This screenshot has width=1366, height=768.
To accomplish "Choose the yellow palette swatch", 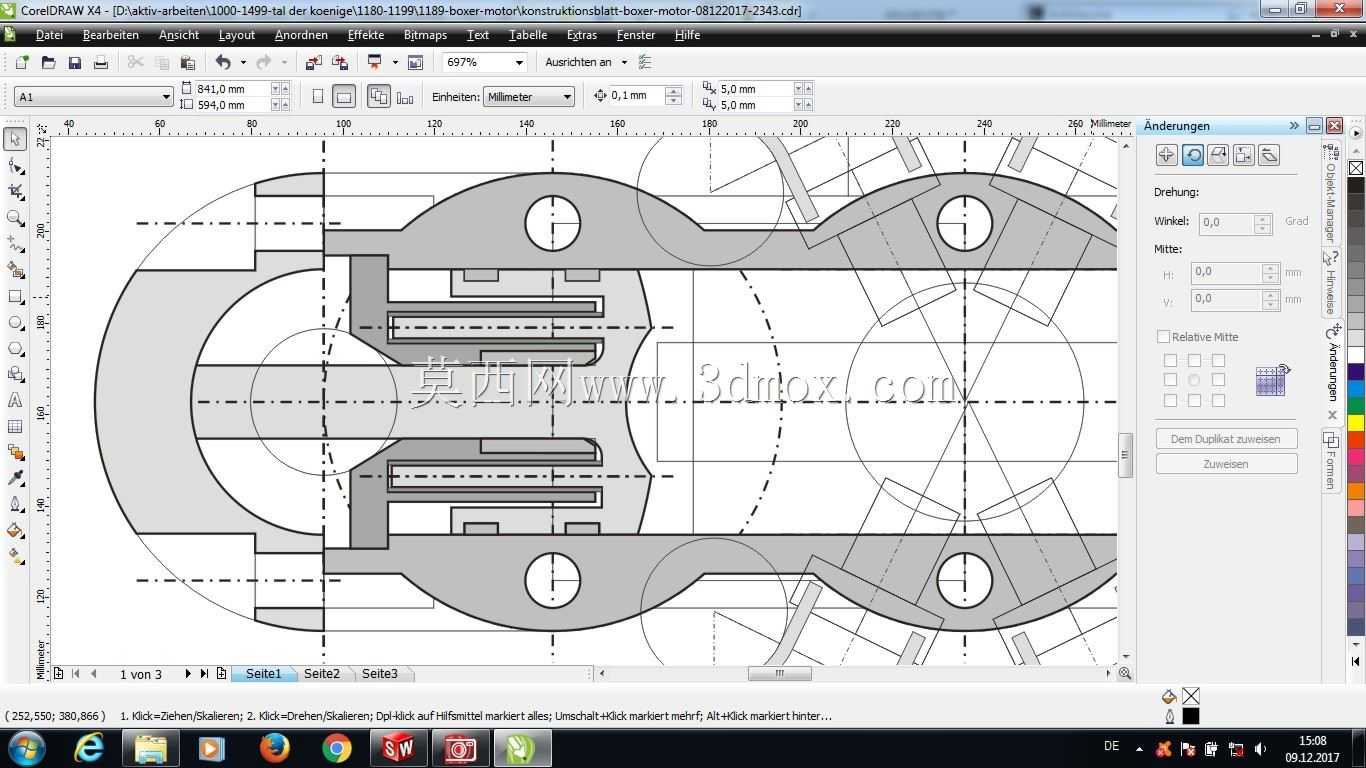I will coord(1356,423).
